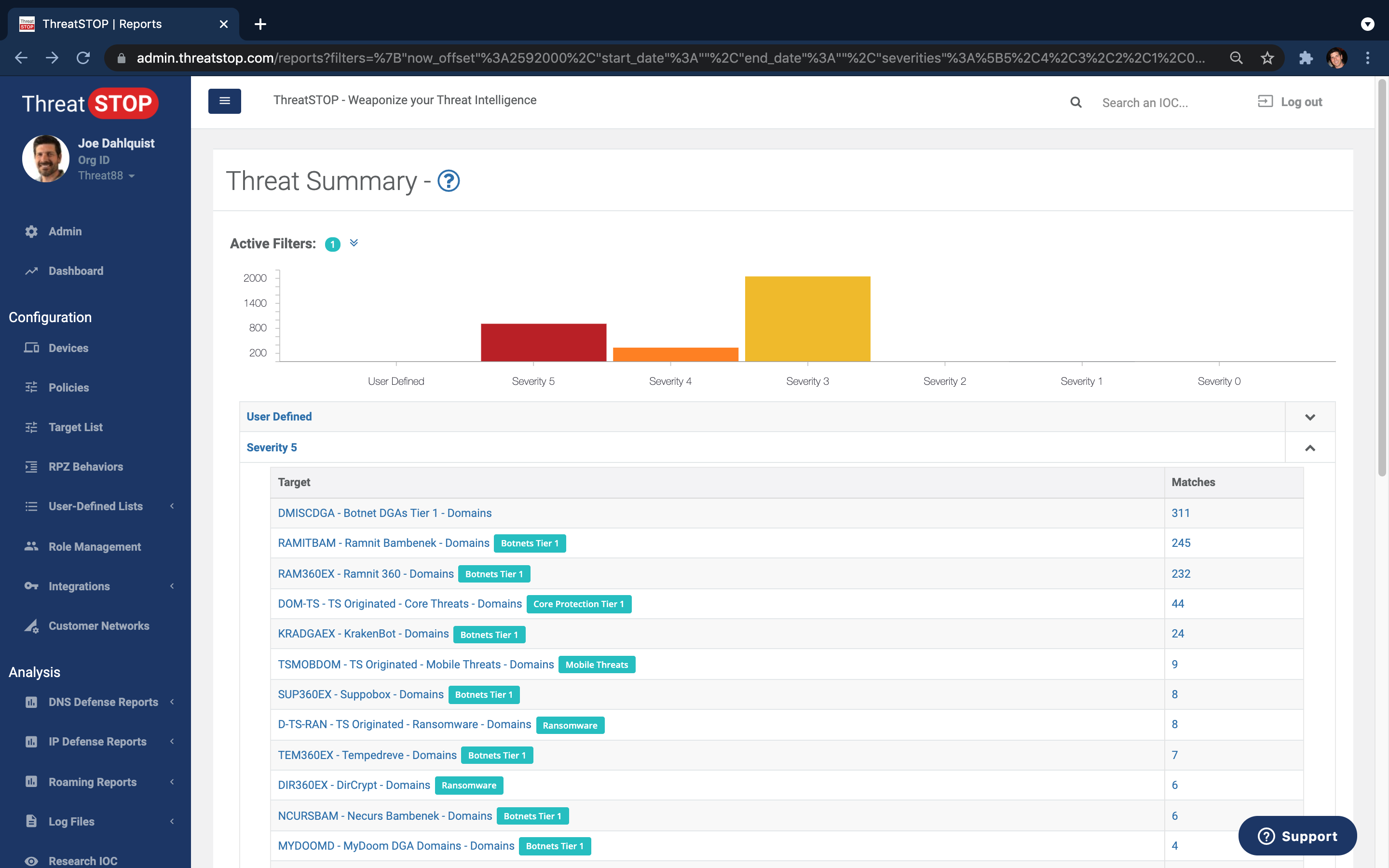Viewport: 1389px width, 868px height.
Task: Open RAMITBAM Ramnit Bambenek Domains link
Action: 383,543
